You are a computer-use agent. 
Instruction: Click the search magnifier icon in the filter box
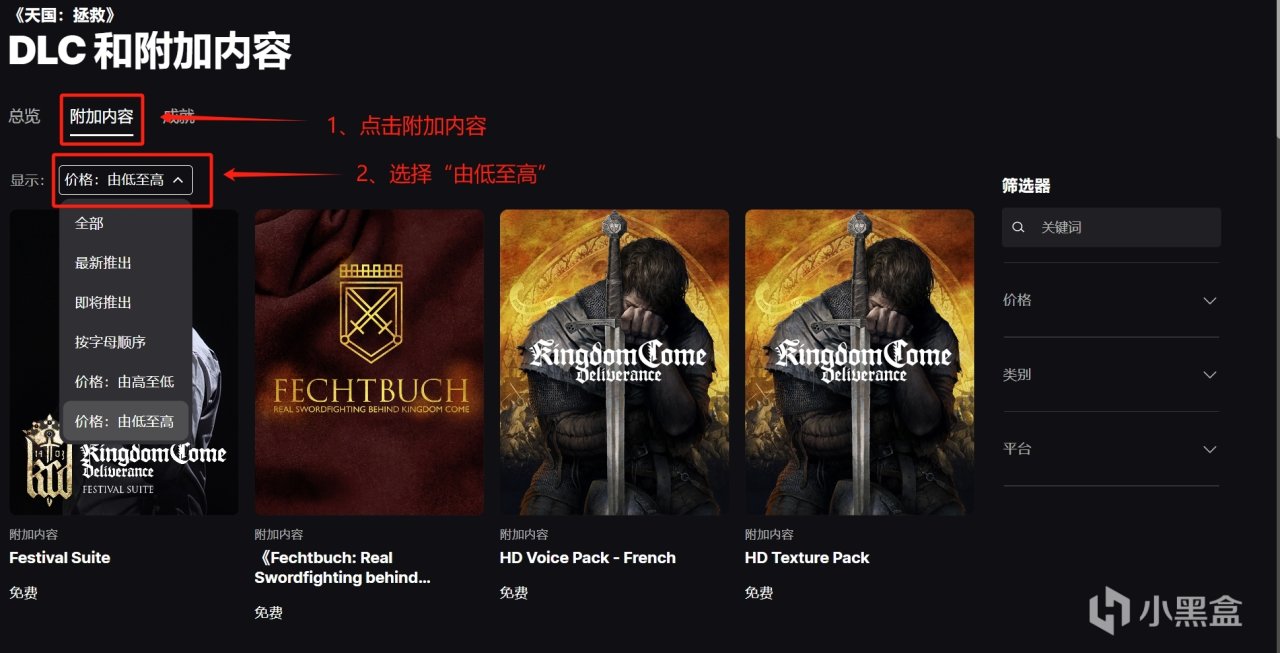click(x=1018, y=227)
